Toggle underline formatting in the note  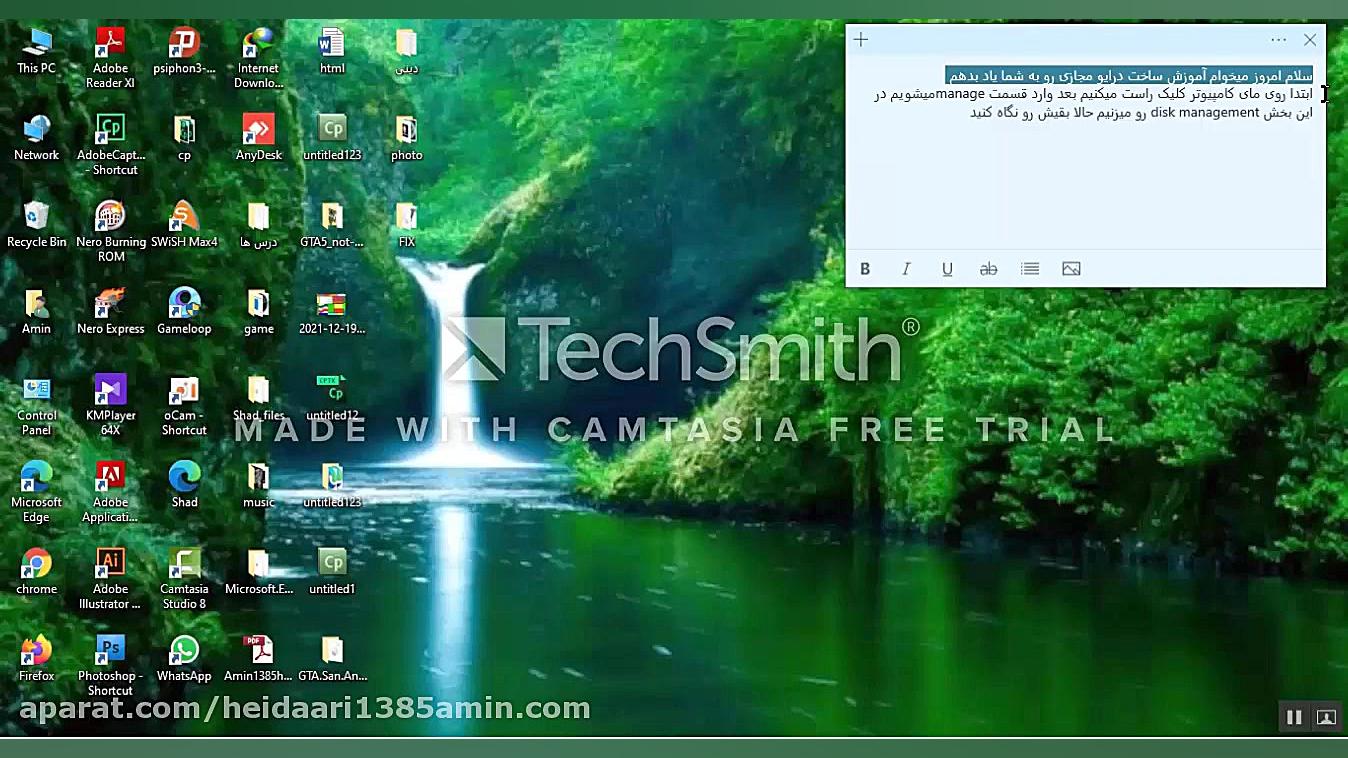(947, 269)
